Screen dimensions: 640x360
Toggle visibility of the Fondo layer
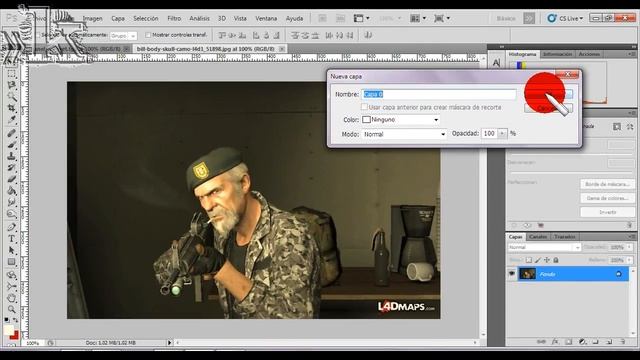[x=512, y=274]
